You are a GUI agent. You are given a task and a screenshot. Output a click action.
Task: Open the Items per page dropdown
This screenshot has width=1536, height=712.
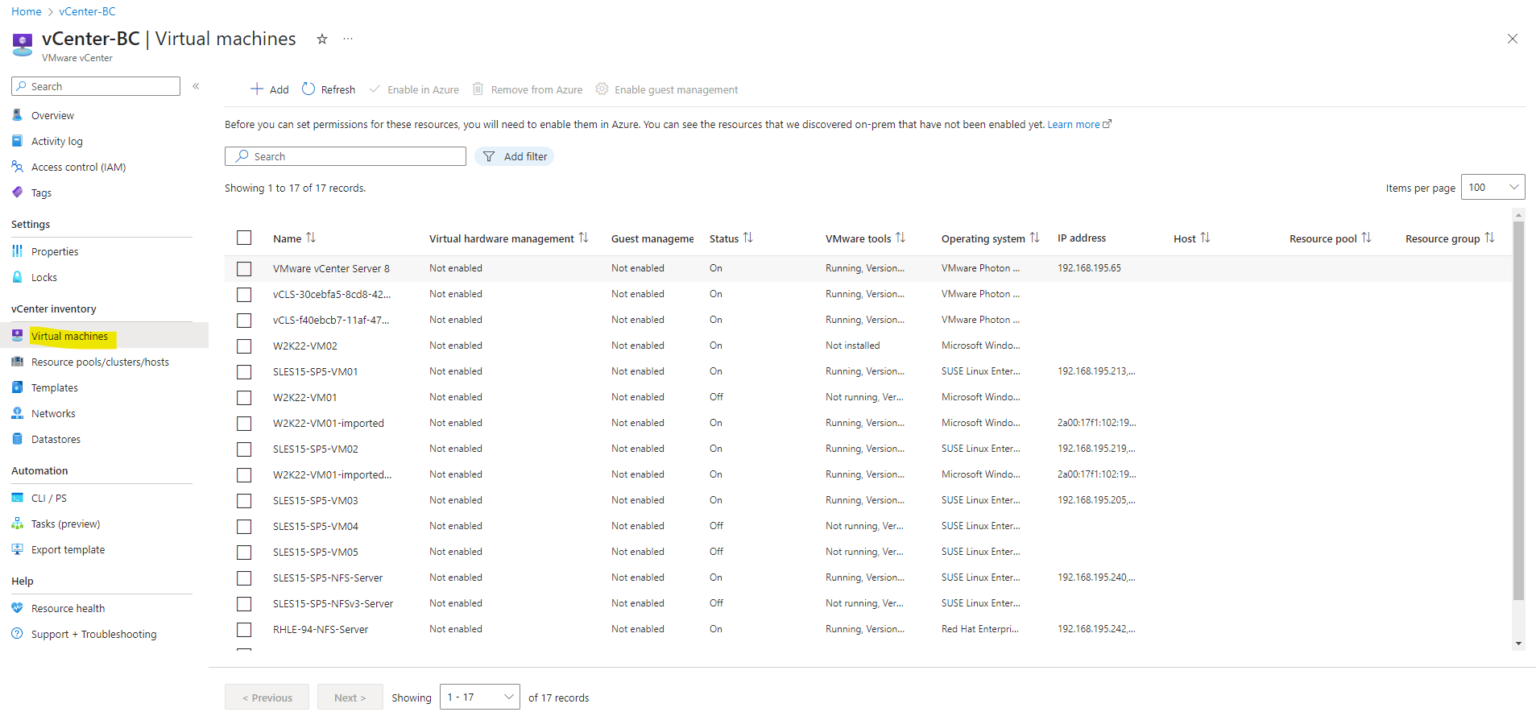coord(1492,186)
